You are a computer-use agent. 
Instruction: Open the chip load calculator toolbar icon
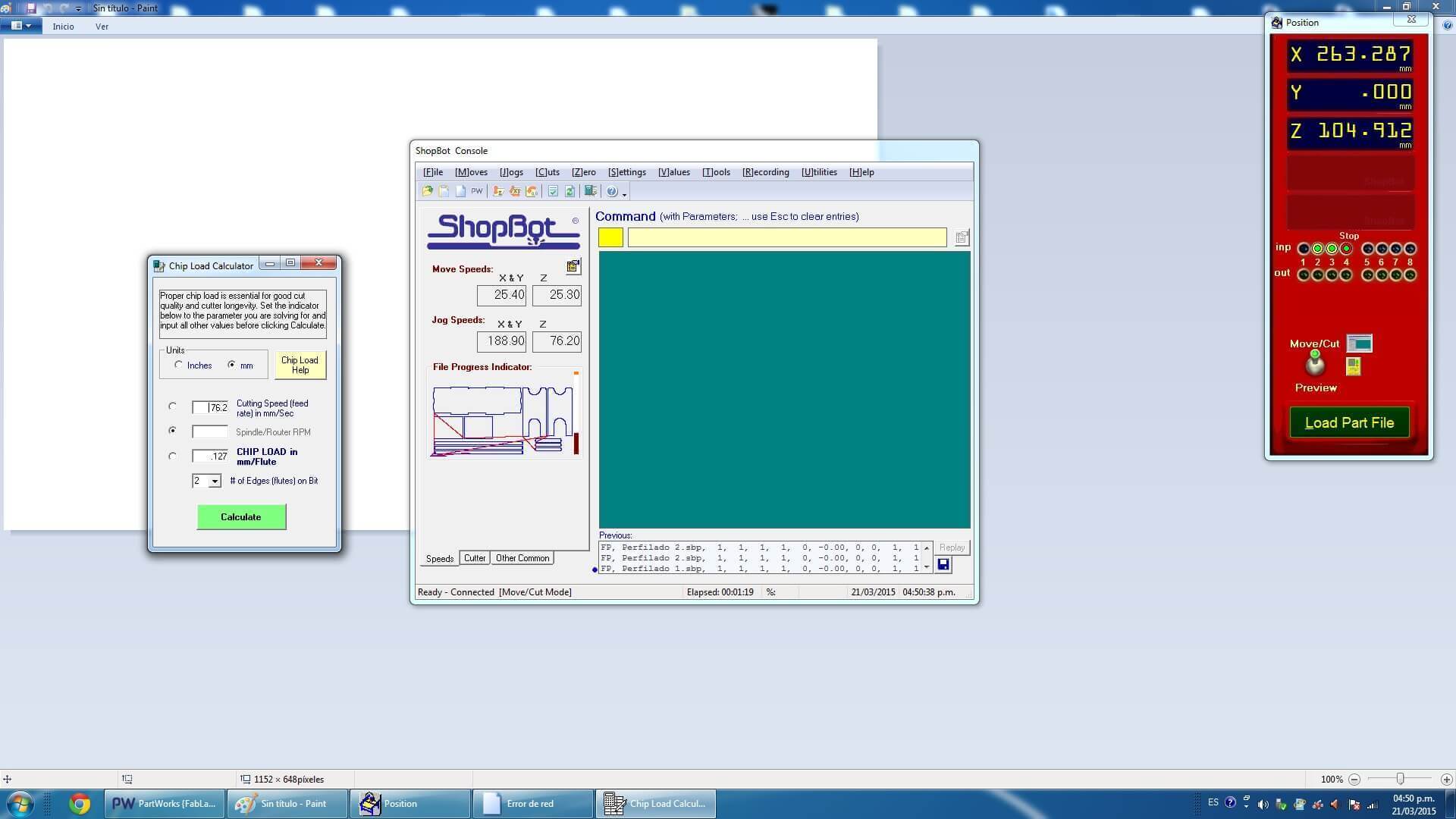(590, 191)
